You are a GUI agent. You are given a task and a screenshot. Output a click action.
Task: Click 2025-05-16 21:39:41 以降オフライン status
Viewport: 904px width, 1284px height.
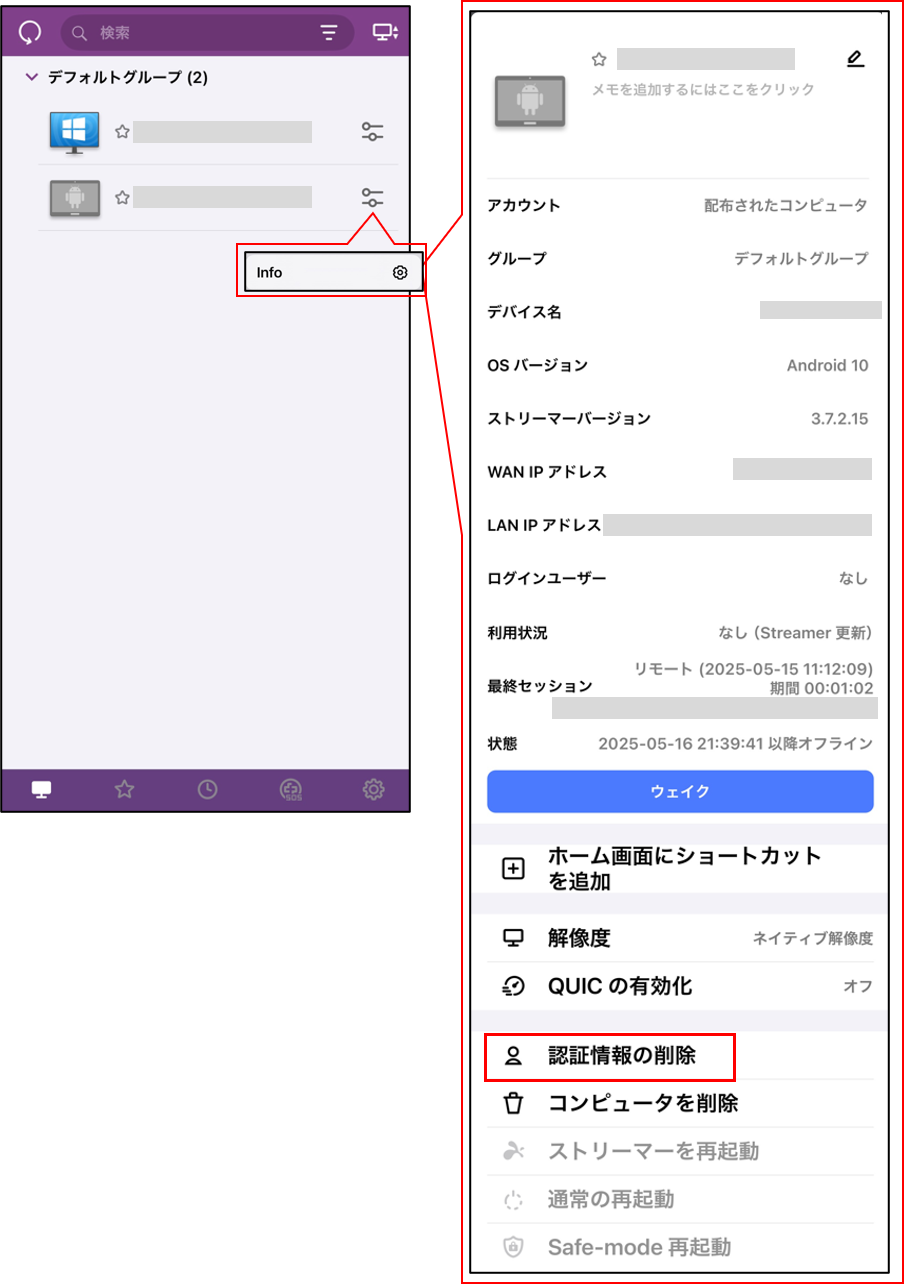[x=736, y=744]
